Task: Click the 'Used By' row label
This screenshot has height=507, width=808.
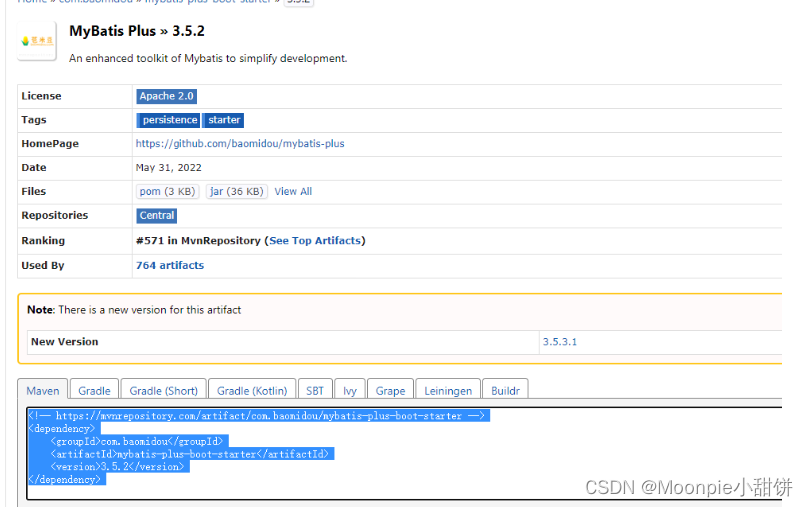Action: 43,265
